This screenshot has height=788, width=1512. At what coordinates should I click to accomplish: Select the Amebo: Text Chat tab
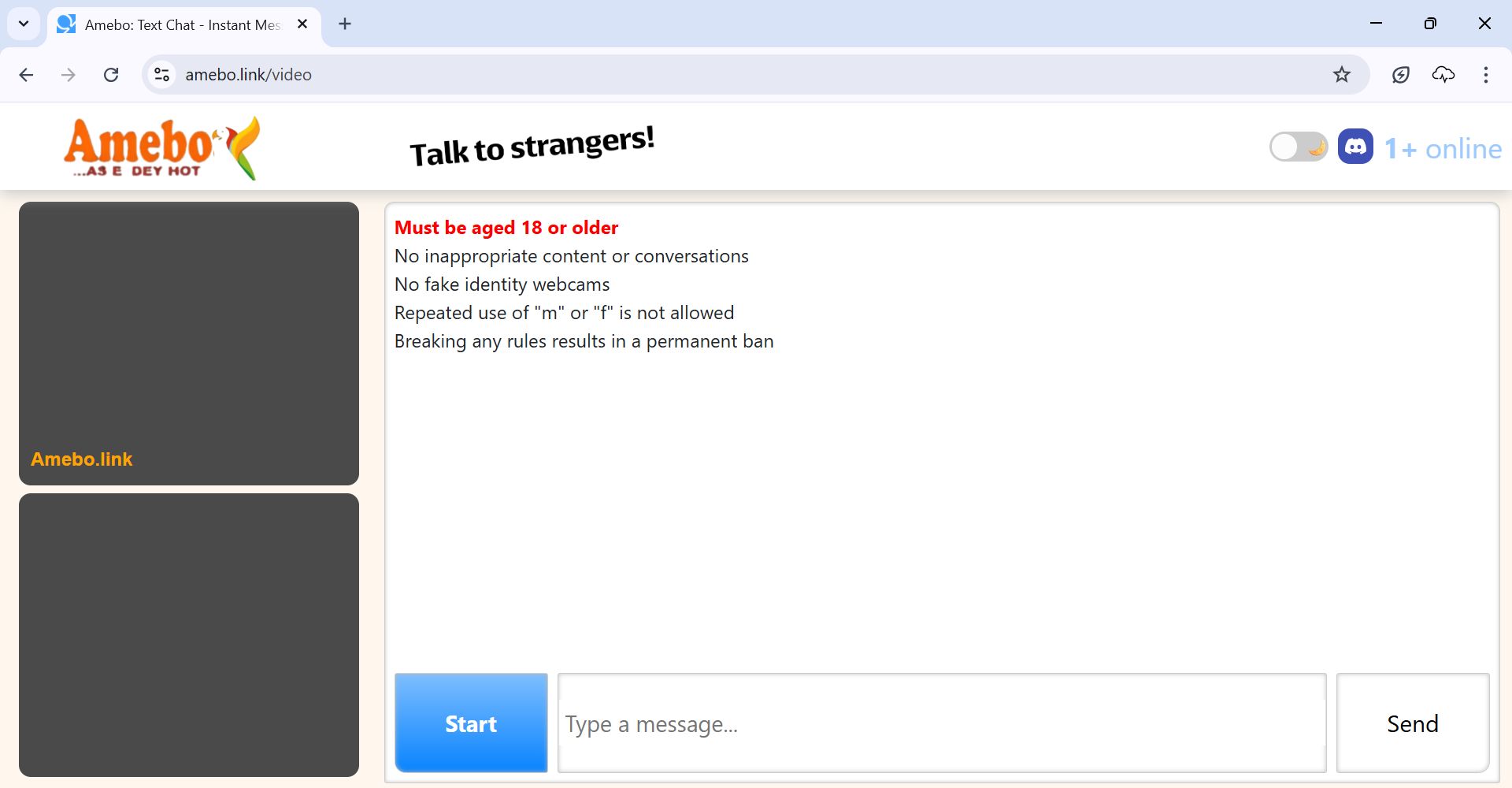[x=184, y=24]
